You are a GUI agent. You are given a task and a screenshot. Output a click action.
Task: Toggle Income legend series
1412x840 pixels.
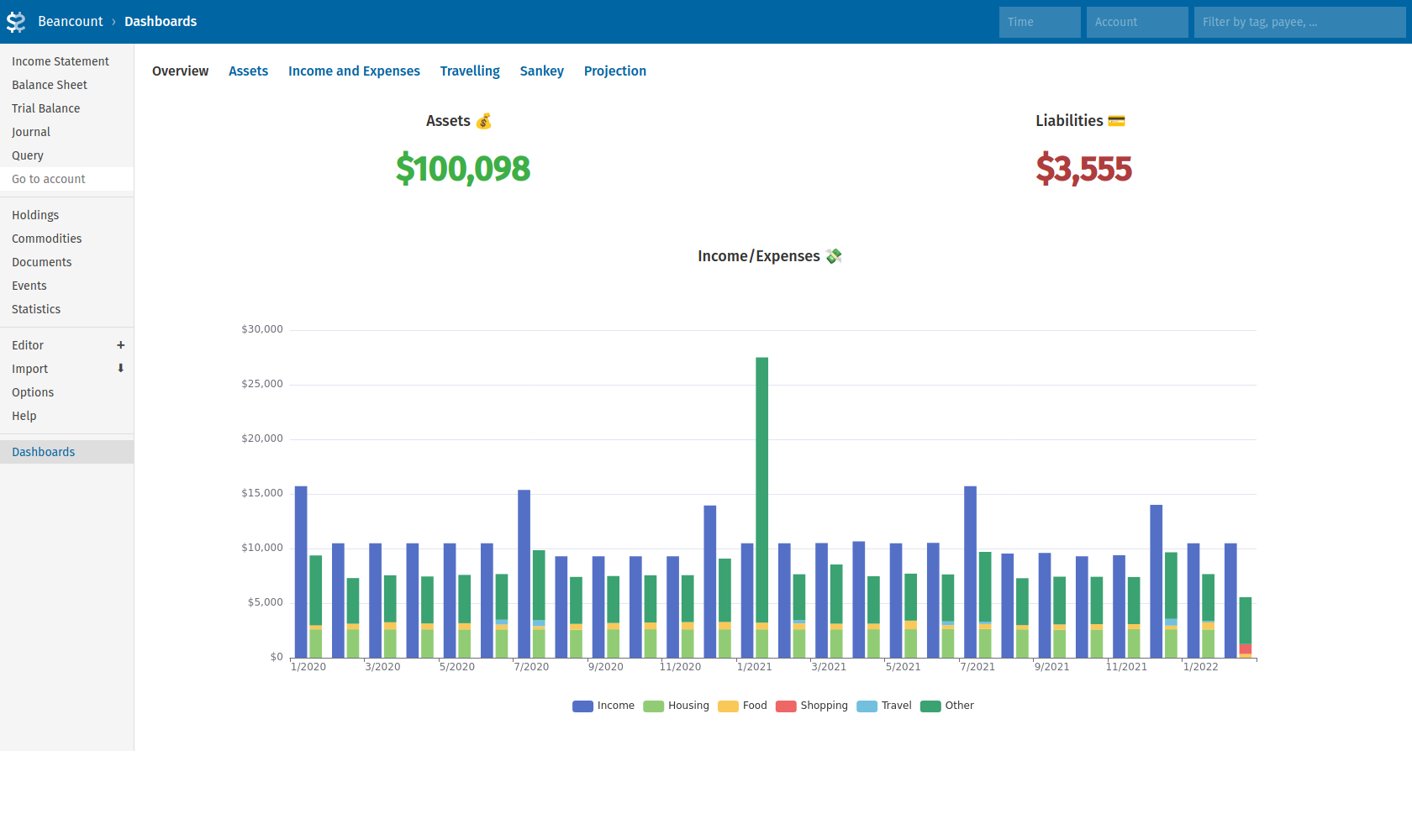point(603,706)
